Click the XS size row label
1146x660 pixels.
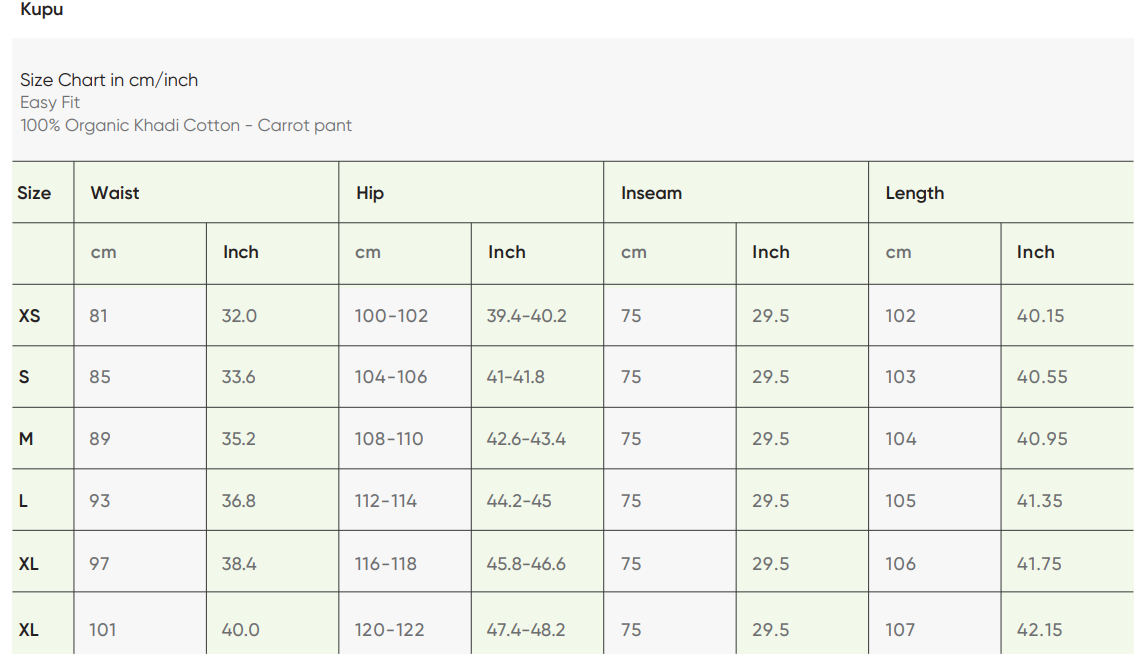point(30,316)
